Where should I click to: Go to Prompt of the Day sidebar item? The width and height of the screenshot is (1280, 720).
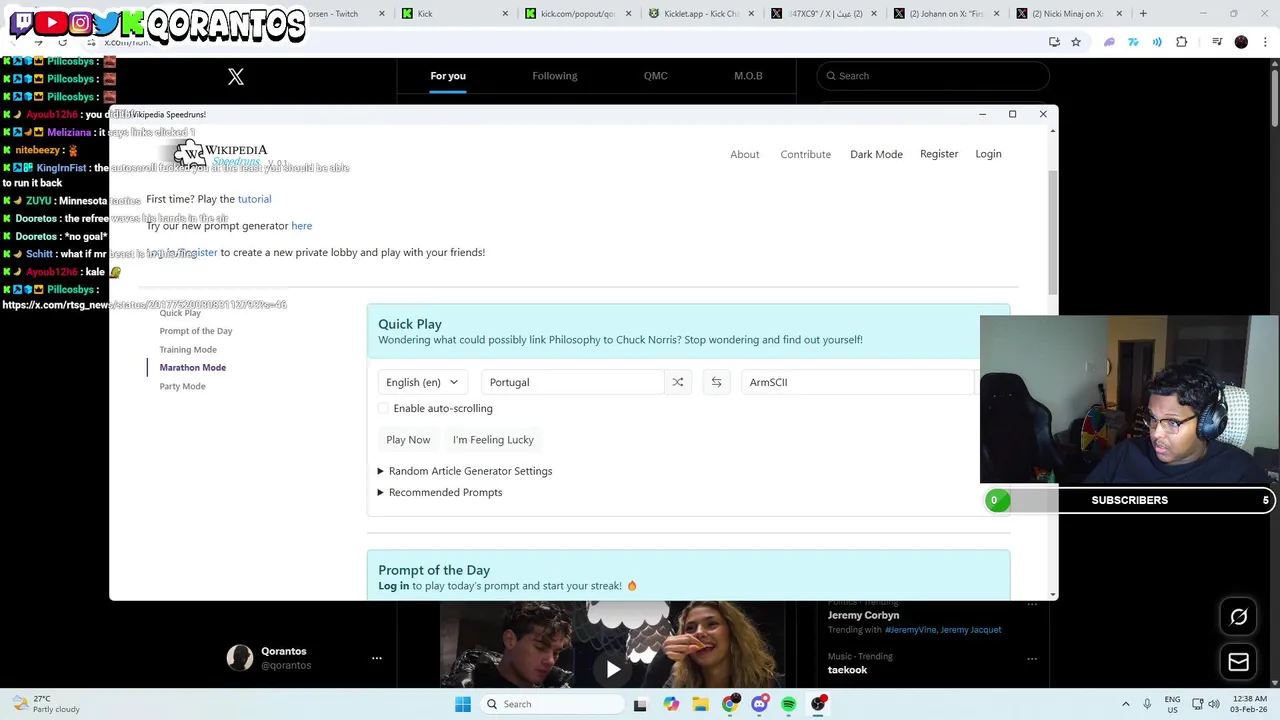(196, 331)
